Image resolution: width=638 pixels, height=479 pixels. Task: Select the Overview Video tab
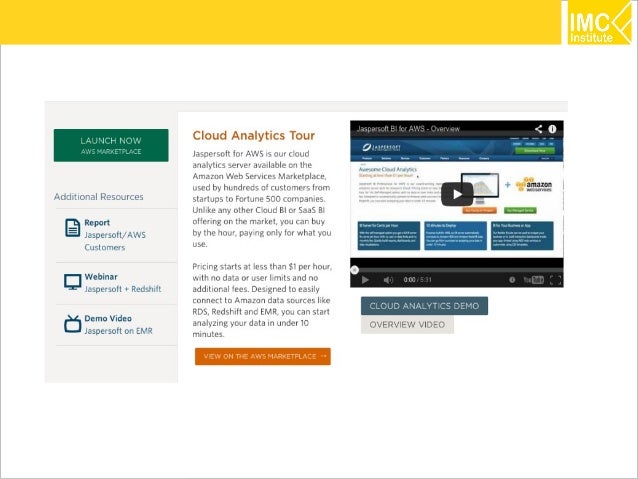tap(407, 325)
